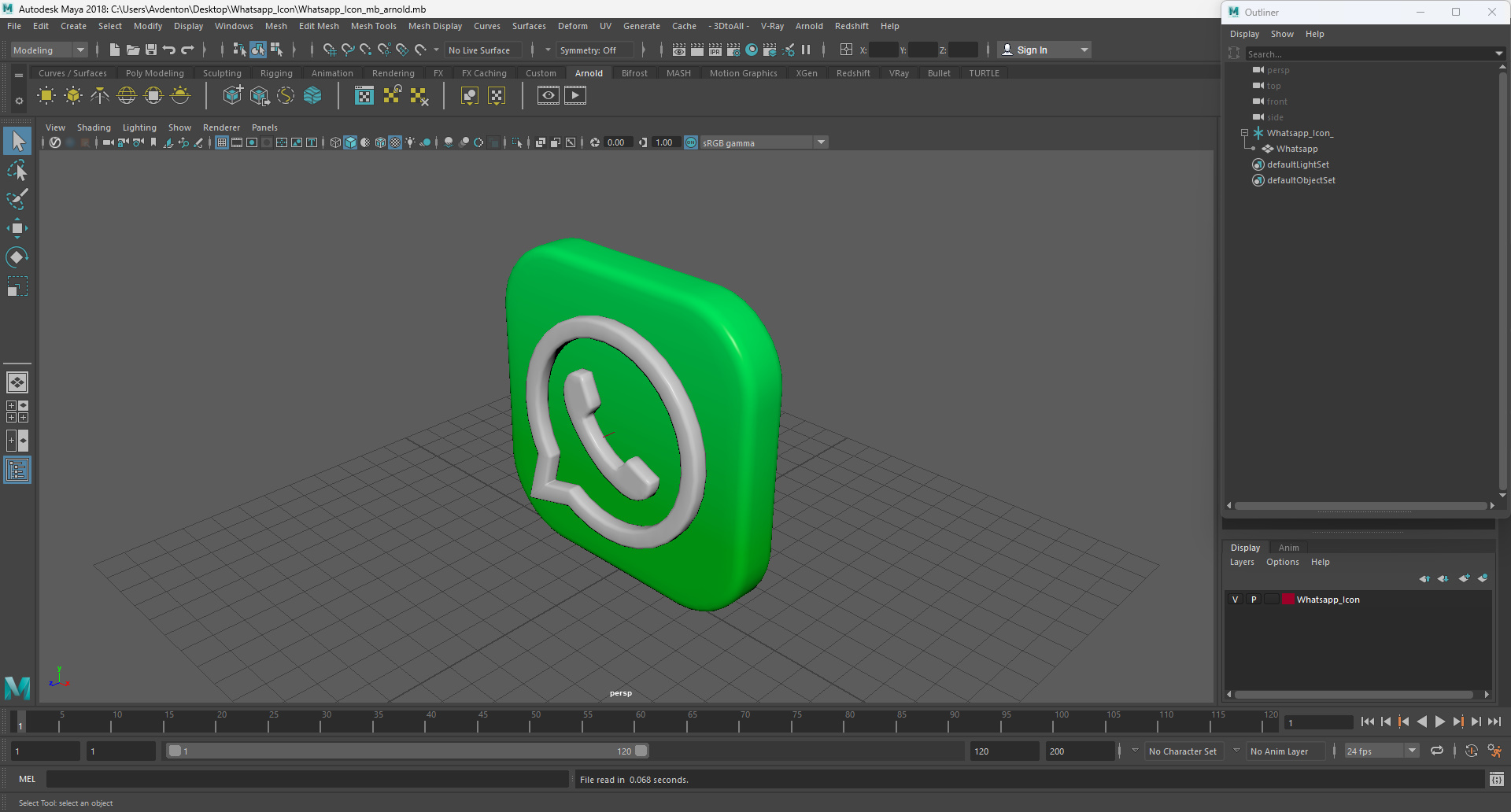Open the Outliner search options dropdown arrow
1511x812 pixels.
pos(1498,54)
